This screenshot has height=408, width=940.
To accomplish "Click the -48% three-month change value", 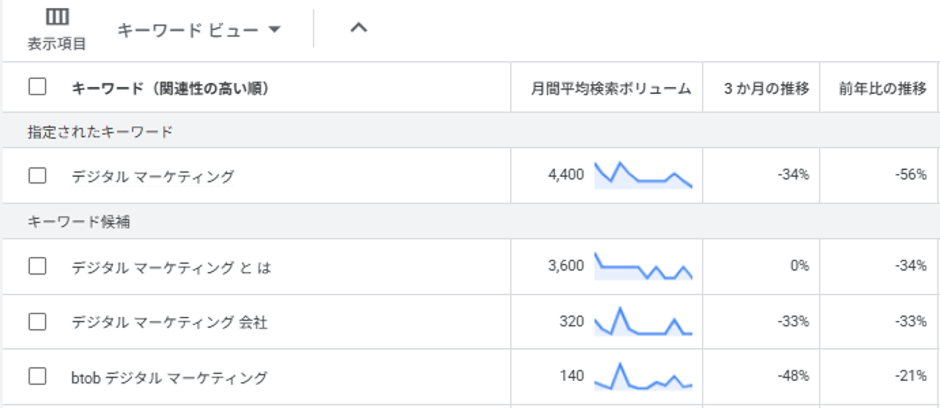I will pyautogui.click(x=794, y=376).
